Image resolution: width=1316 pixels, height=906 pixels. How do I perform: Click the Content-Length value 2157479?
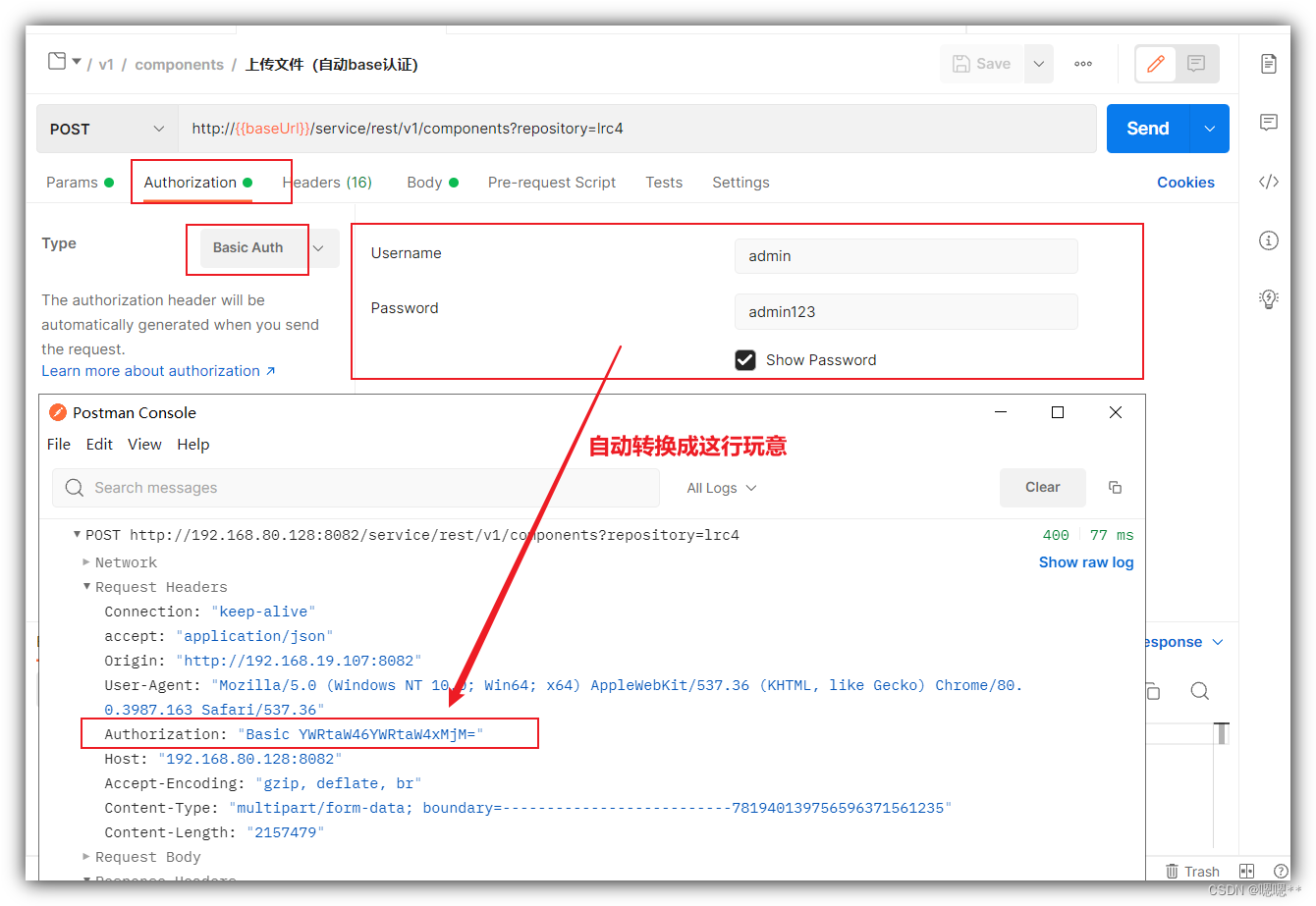point(285,832)
